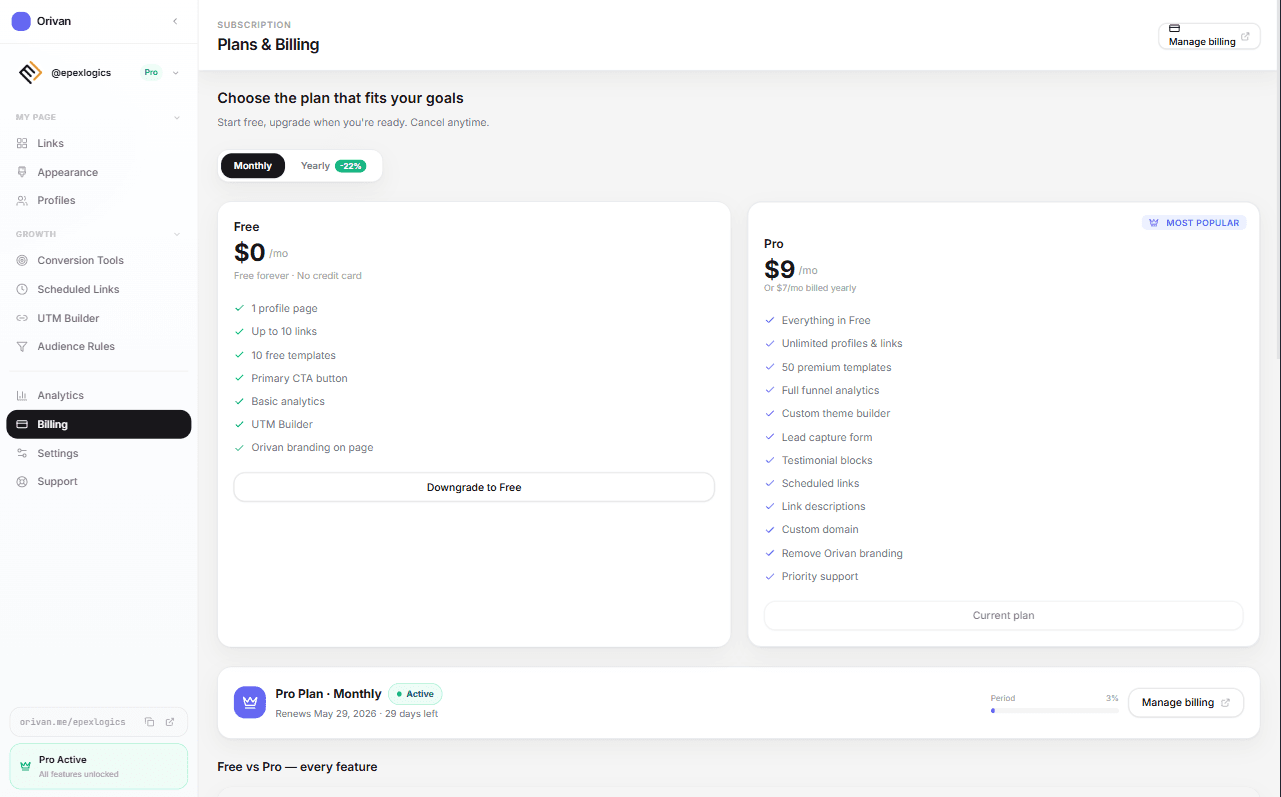Open Scheduled Links in the sidebar

(98, 289)
